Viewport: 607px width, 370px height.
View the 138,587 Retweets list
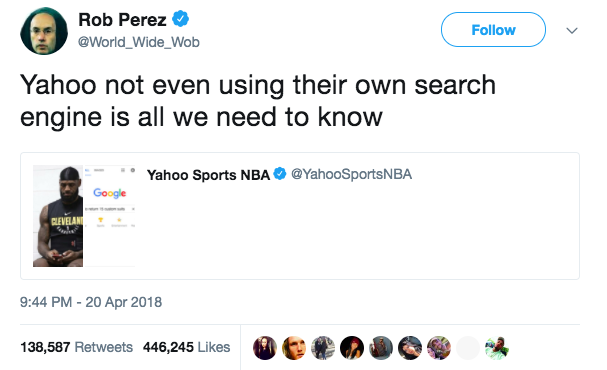[76, 347]
